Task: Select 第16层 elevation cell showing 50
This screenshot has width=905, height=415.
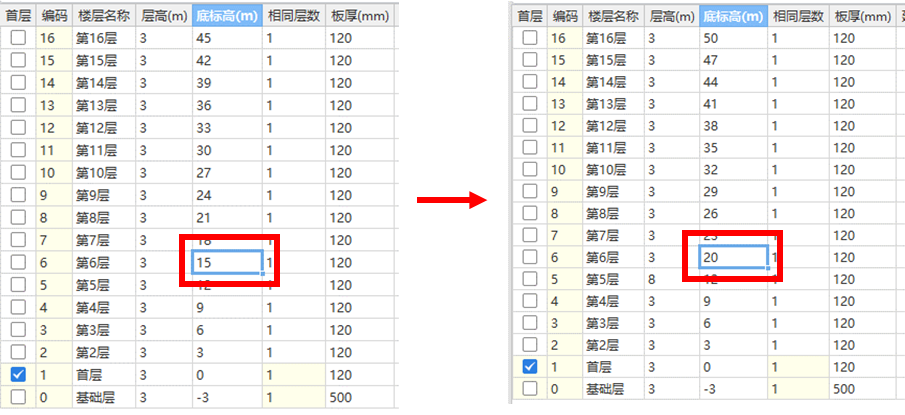Action: pos(733,38)
